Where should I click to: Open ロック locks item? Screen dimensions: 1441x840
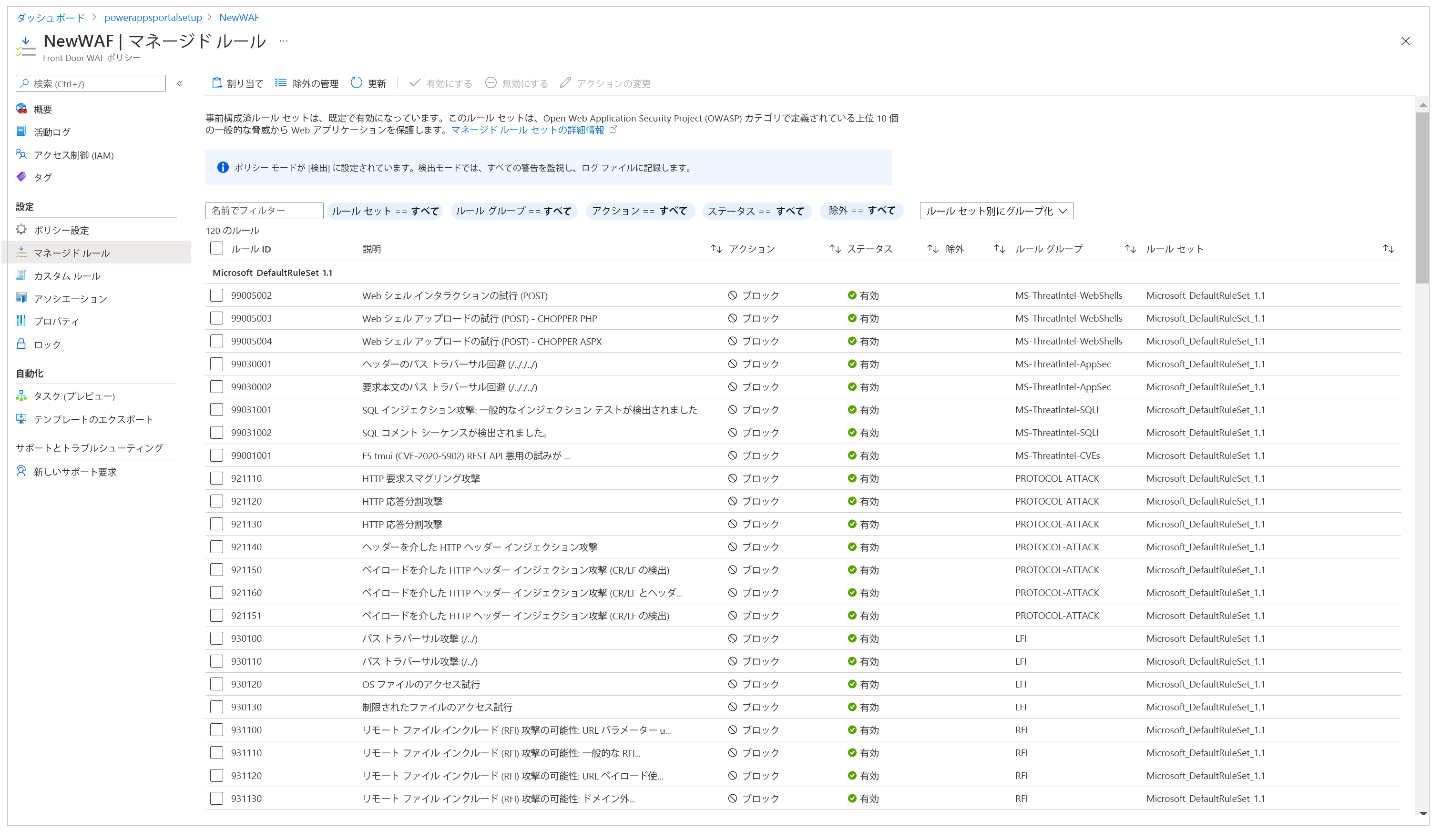tap(47, 344)
